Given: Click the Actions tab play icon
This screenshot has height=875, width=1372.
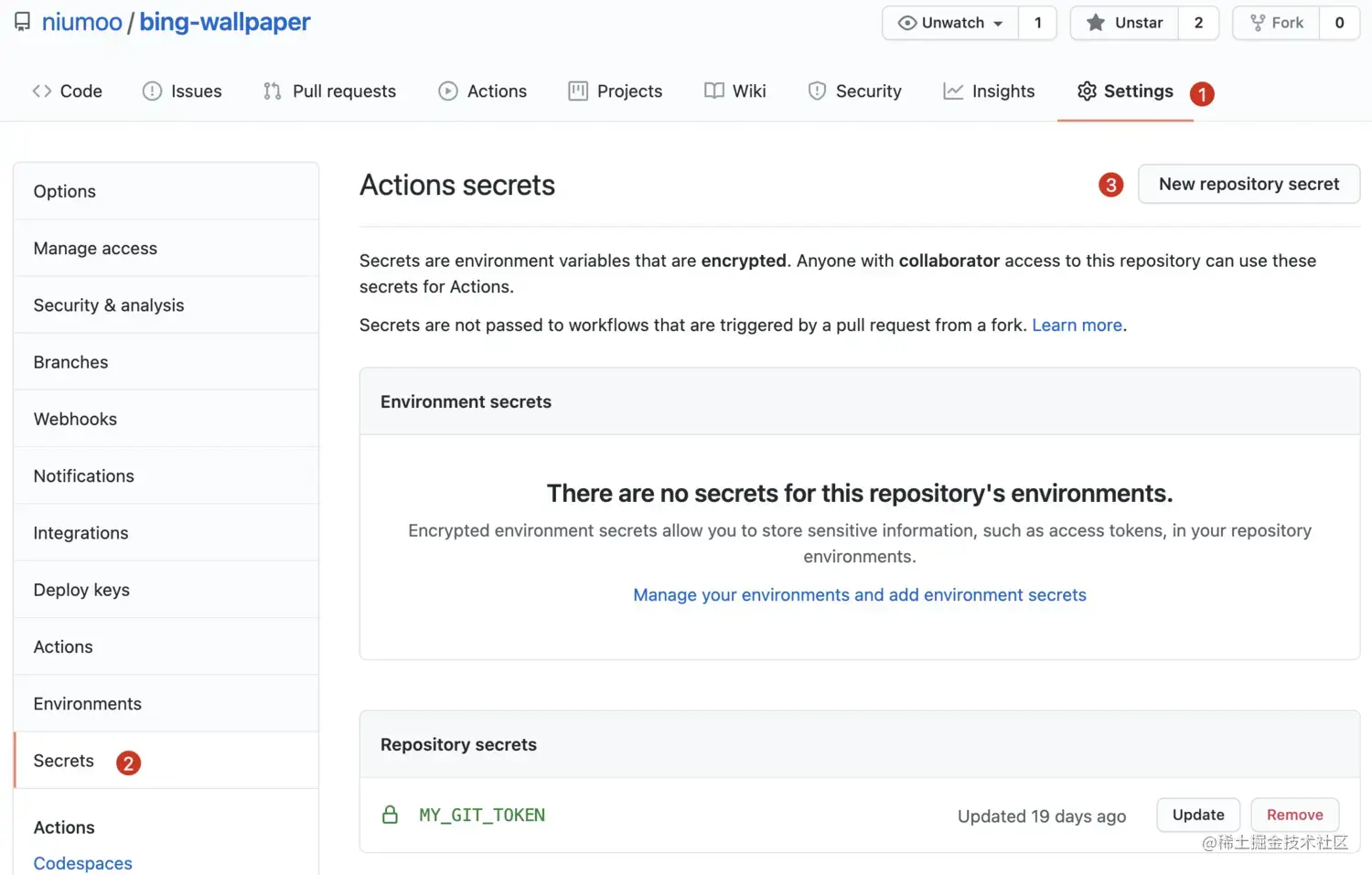Looking at the screenshot, I should (448, 91).
